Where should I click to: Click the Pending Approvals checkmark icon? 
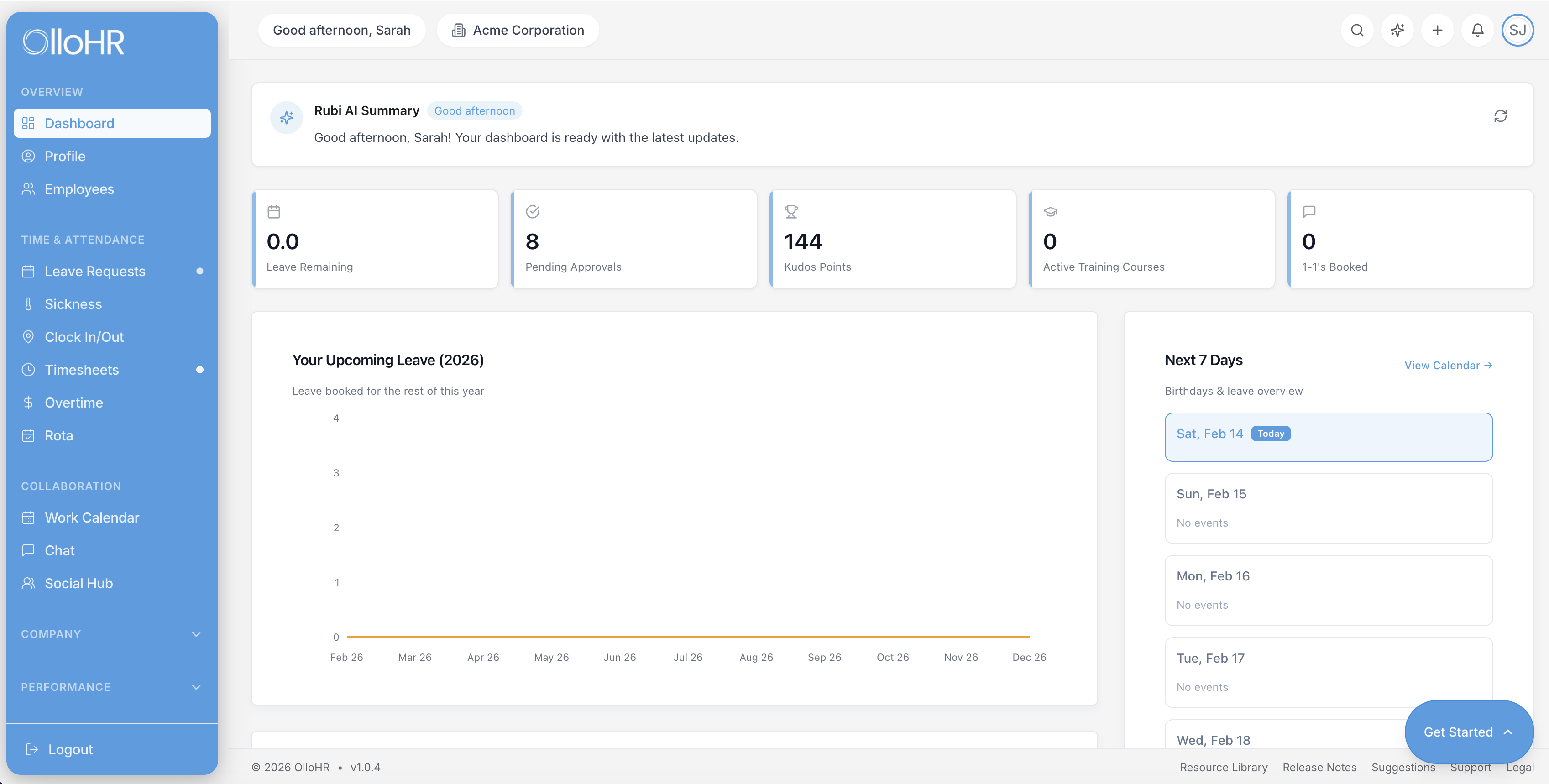[x=532, y=212]
